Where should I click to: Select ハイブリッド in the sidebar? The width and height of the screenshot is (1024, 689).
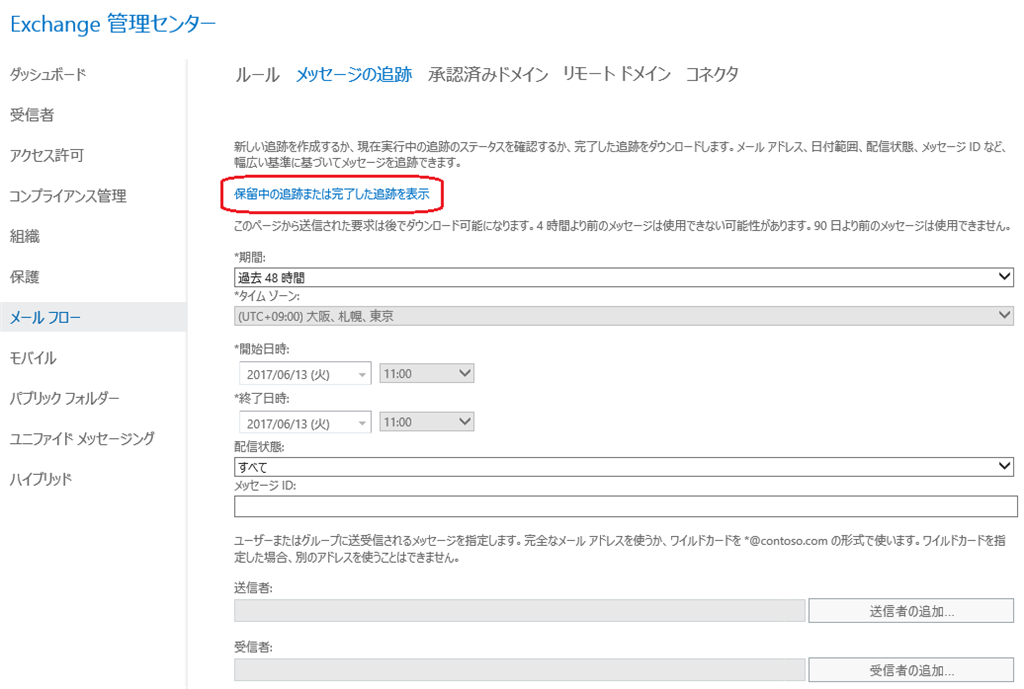pos(40,479)
